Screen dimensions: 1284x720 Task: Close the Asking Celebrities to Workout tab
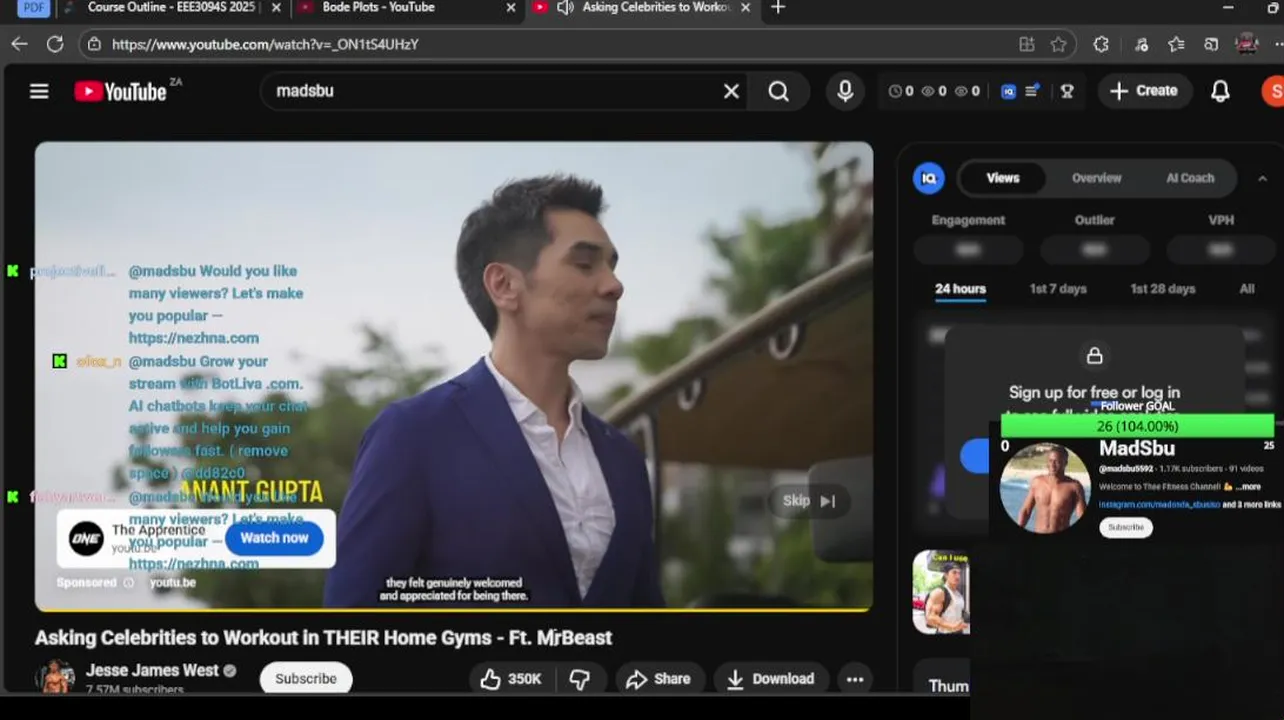pyautogui.click(x=746, y=8)
